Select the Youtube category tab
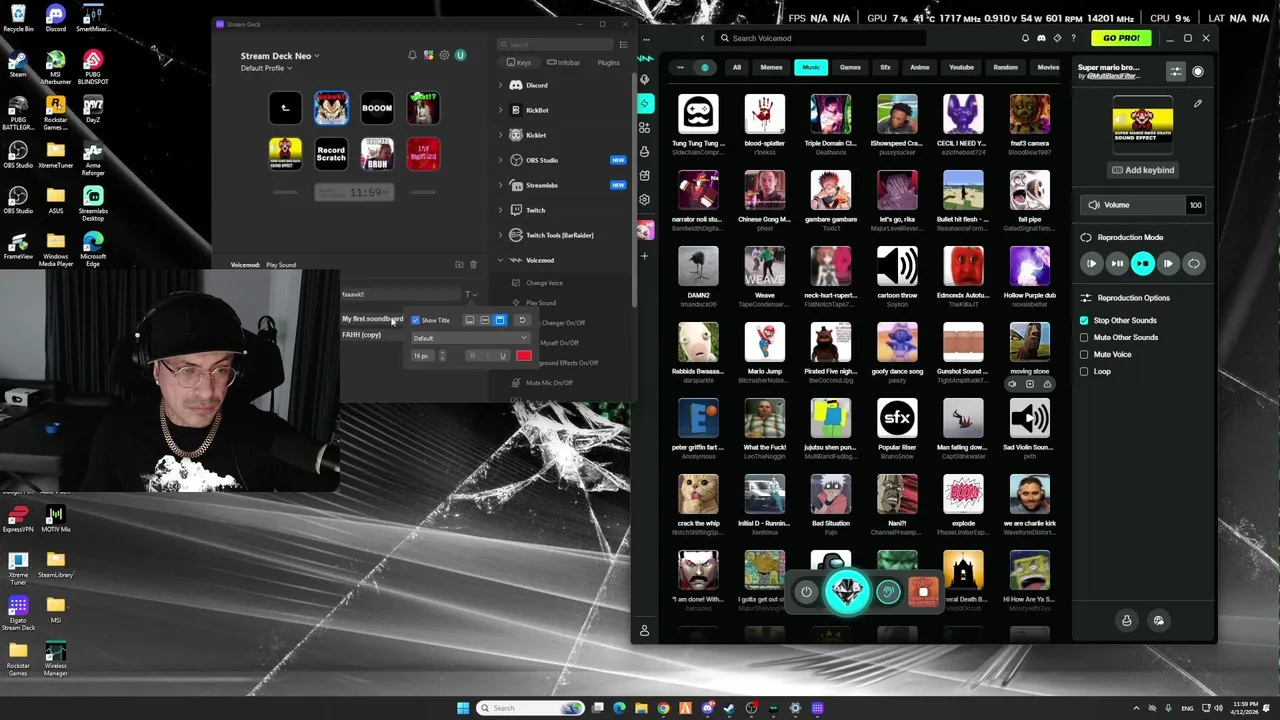 [961, 67]
